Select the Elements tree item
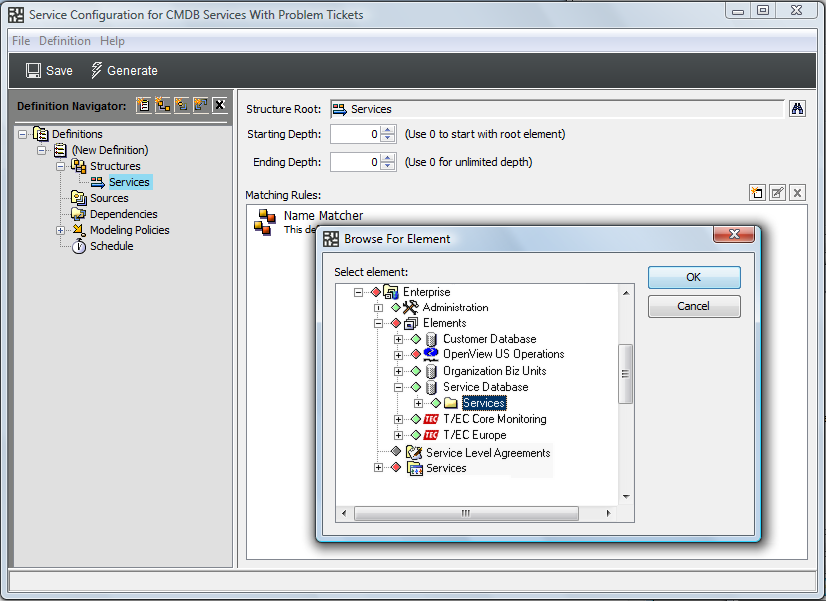This screenshot has width=826, height=601. (444, 323)
